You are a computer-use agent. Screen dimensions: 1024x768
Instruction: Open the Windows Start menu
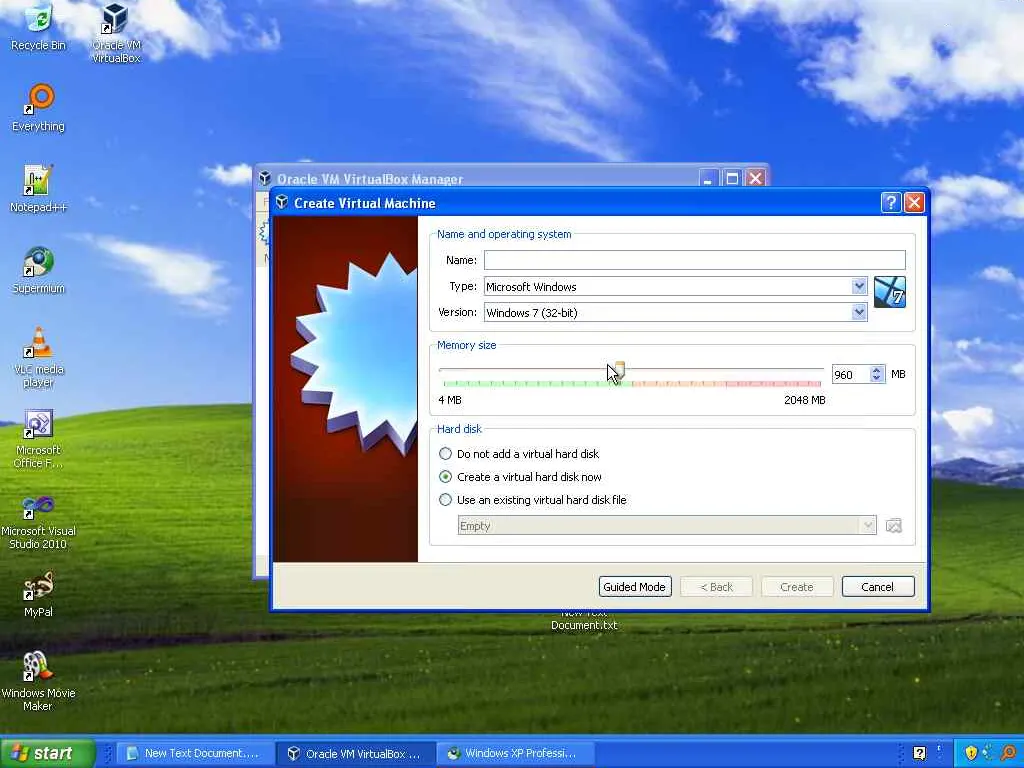(x=46, y=753)
